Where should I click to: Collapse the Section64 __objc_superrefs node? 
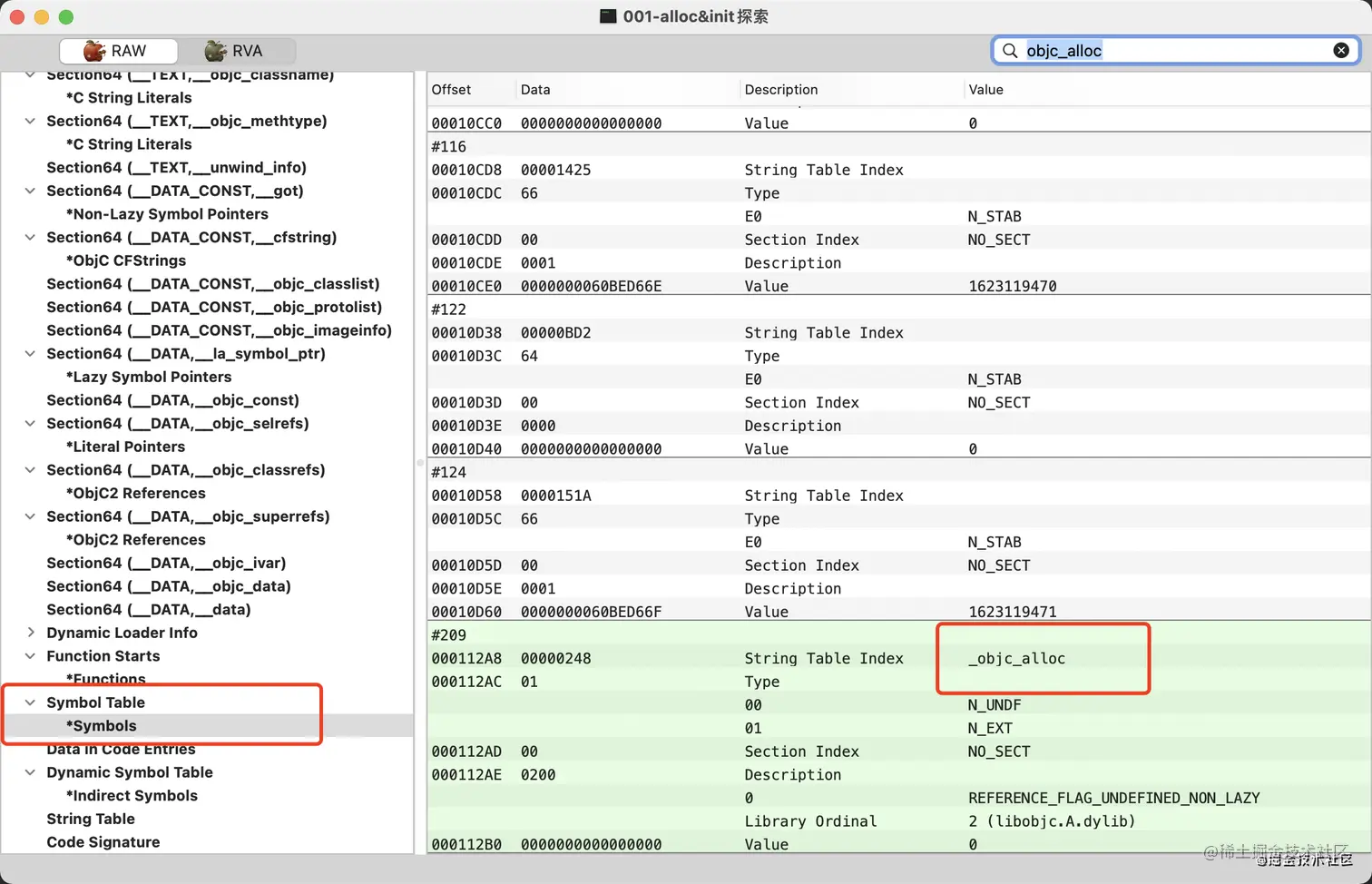[x=30, y=516]
